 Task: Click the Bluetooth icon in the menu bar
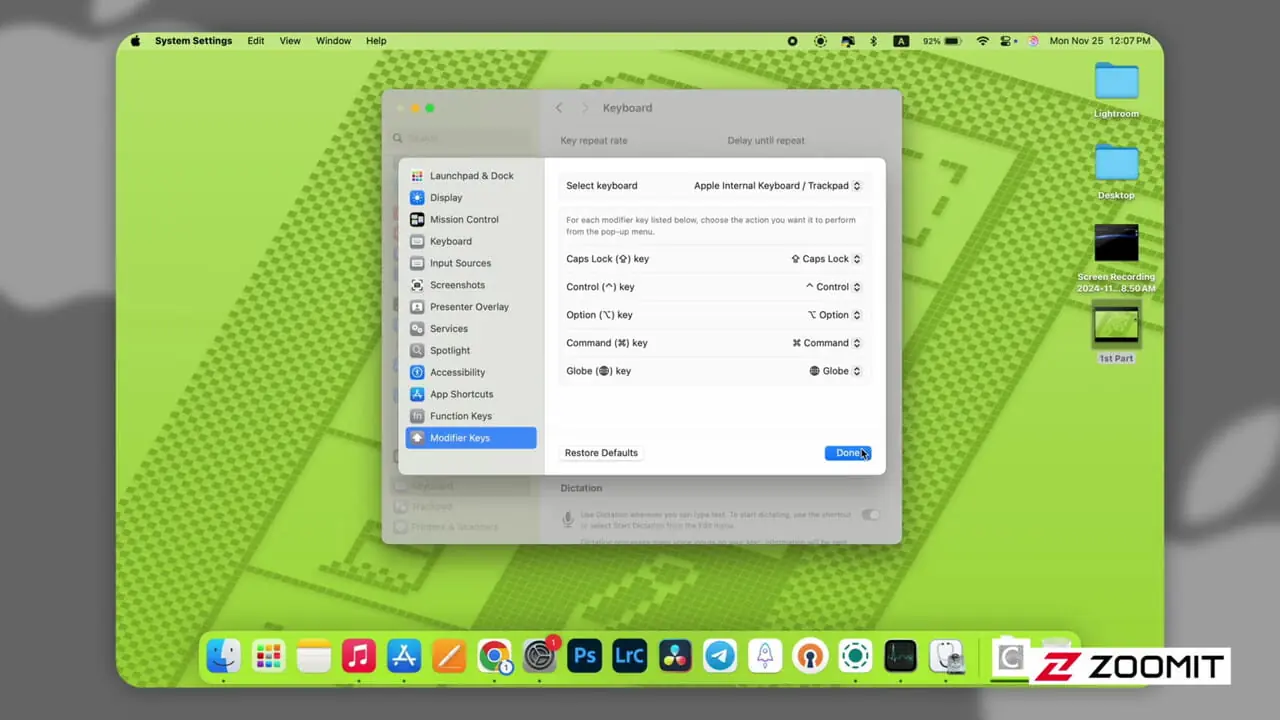873,41
